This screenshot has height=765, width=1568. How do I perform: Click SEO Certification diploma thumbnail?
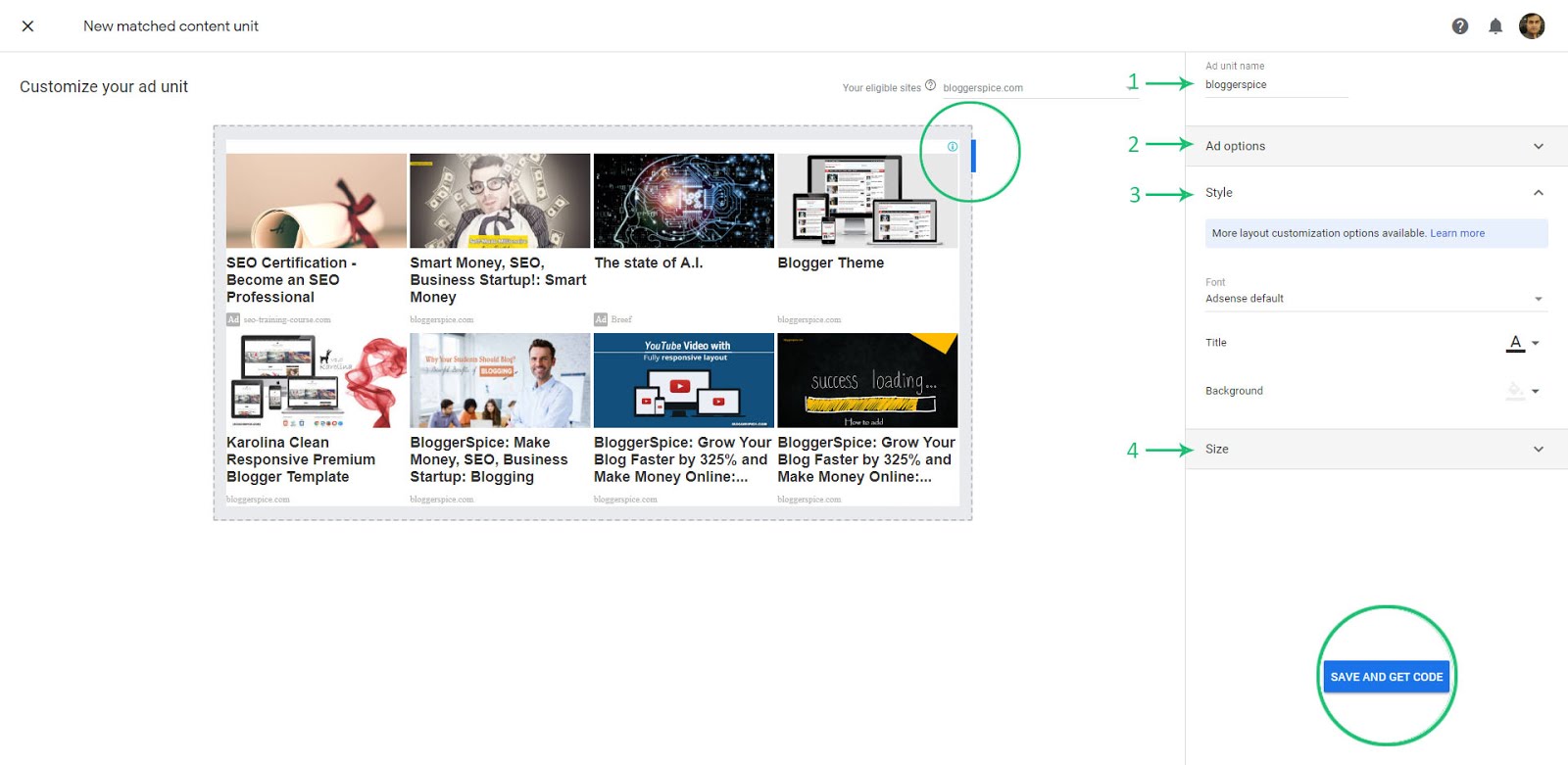tap(317, 201)
